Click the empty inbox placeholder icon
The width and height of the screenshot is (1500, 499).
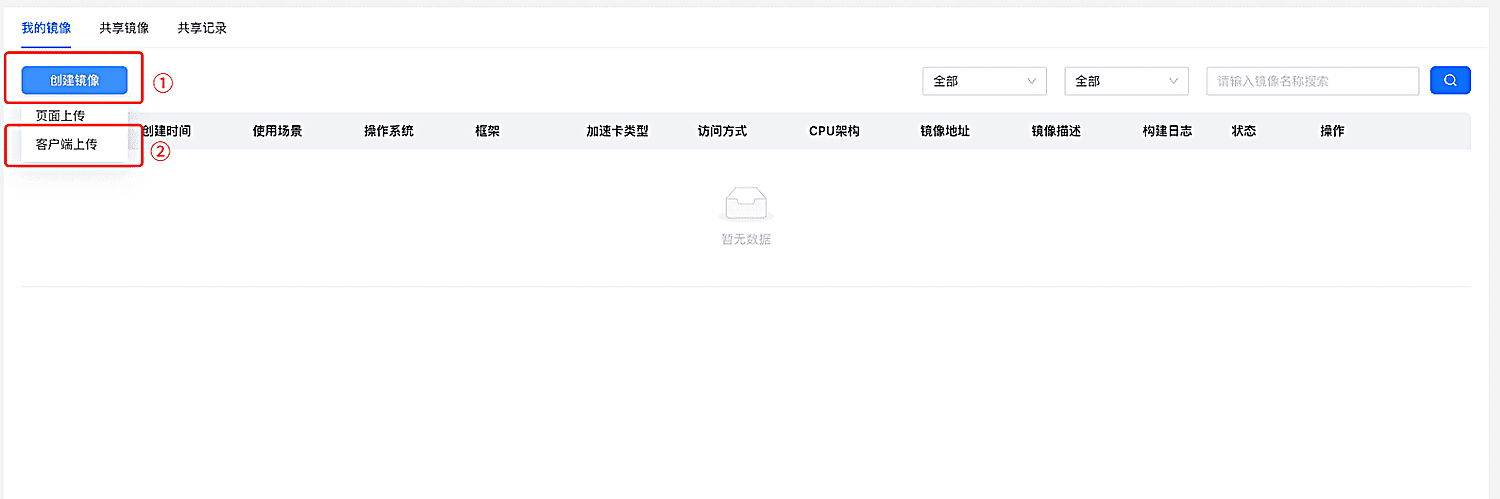pos(745,204)
